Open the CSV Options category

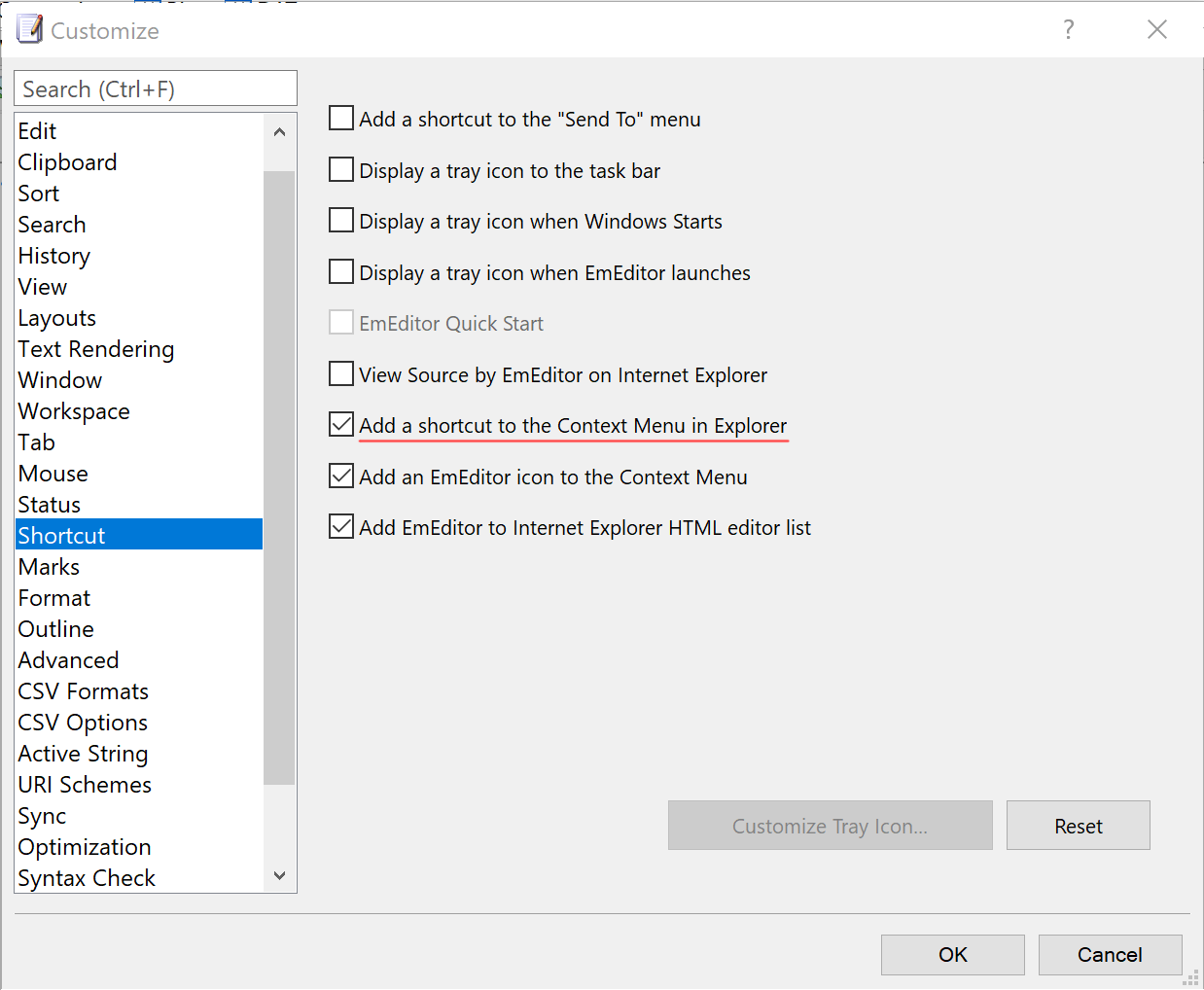click(x=139, y=723)
